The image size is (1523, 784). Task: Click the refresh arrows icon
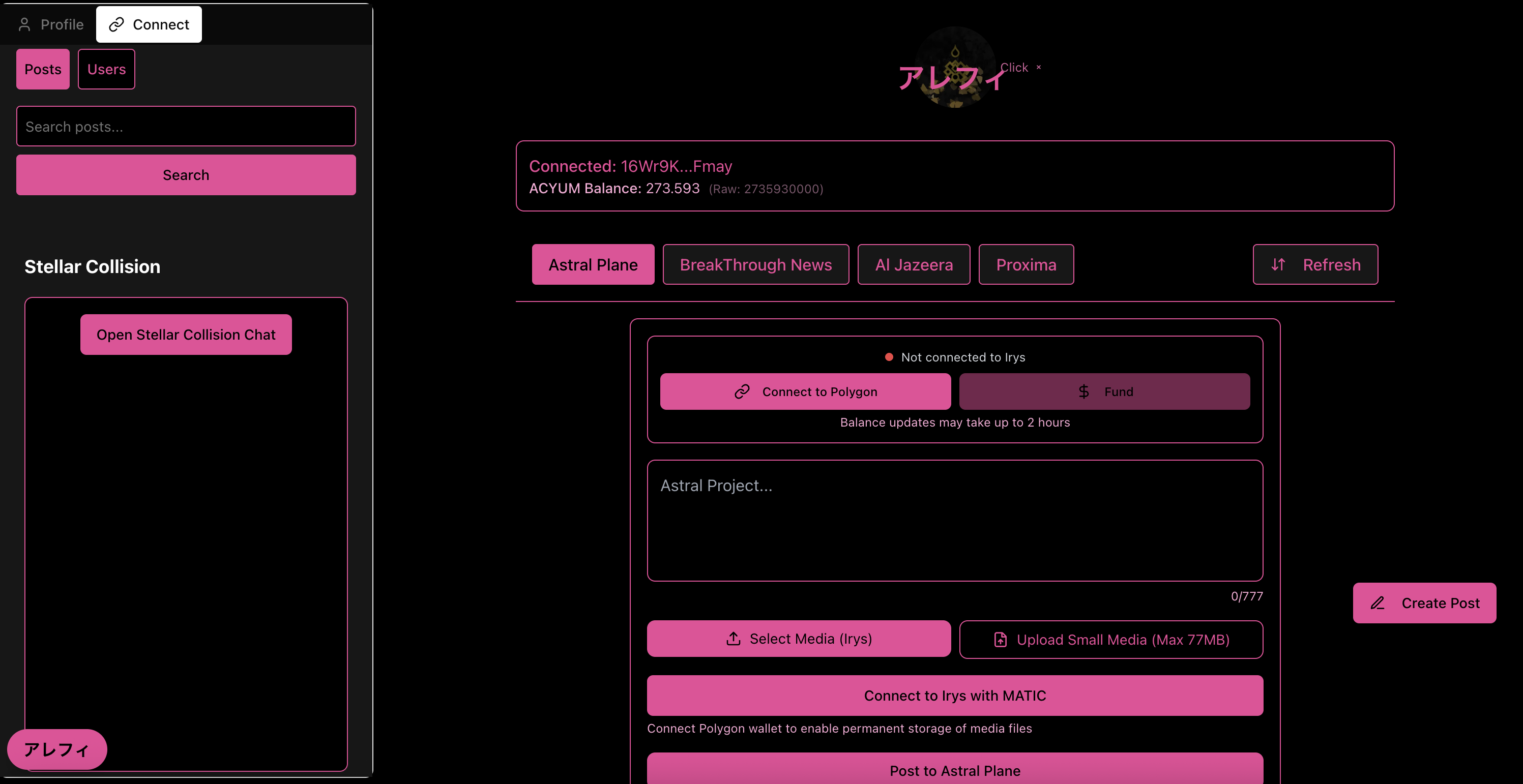[x=1278, y=264]
